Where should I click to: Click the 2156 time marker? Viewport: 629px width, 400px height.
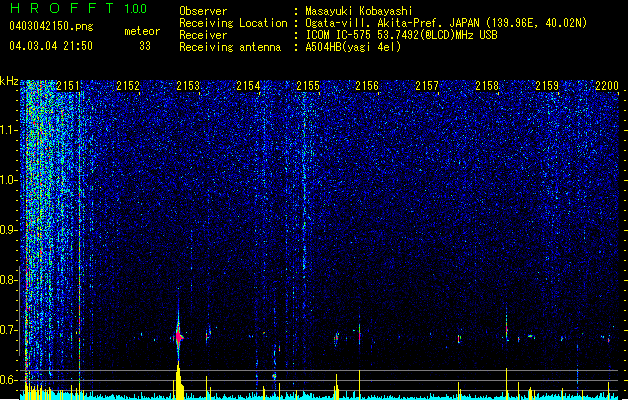tap(367, 85)
